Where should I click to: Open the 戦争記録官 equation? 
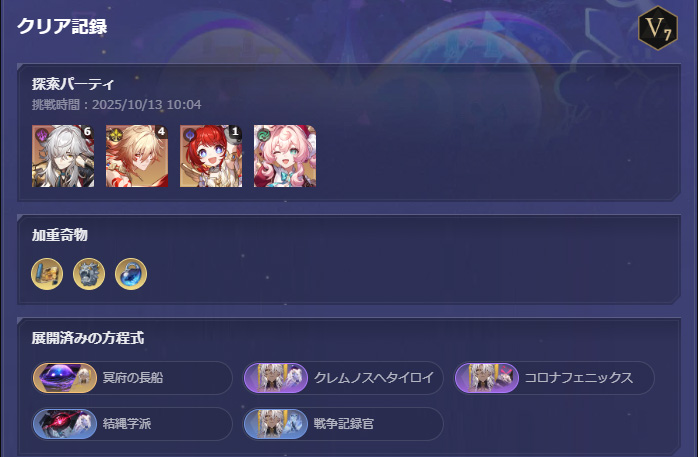point(343,424)
